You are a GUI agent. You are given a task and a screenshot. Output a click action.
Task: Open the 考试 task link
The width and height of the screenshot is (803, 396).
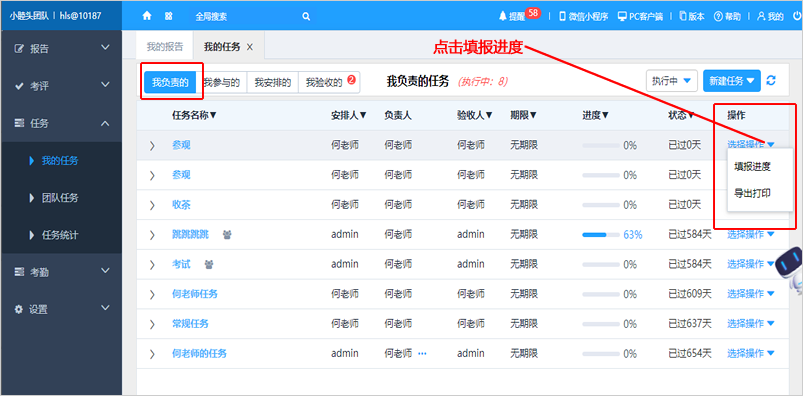[181, 264]
